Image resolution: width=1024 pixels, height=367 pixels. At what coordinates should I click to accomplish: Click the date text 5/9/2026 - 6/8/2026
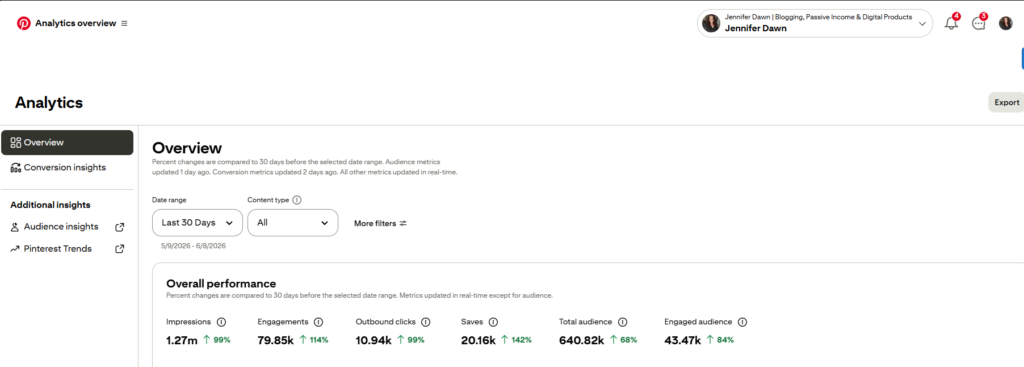tap(193, 247)
